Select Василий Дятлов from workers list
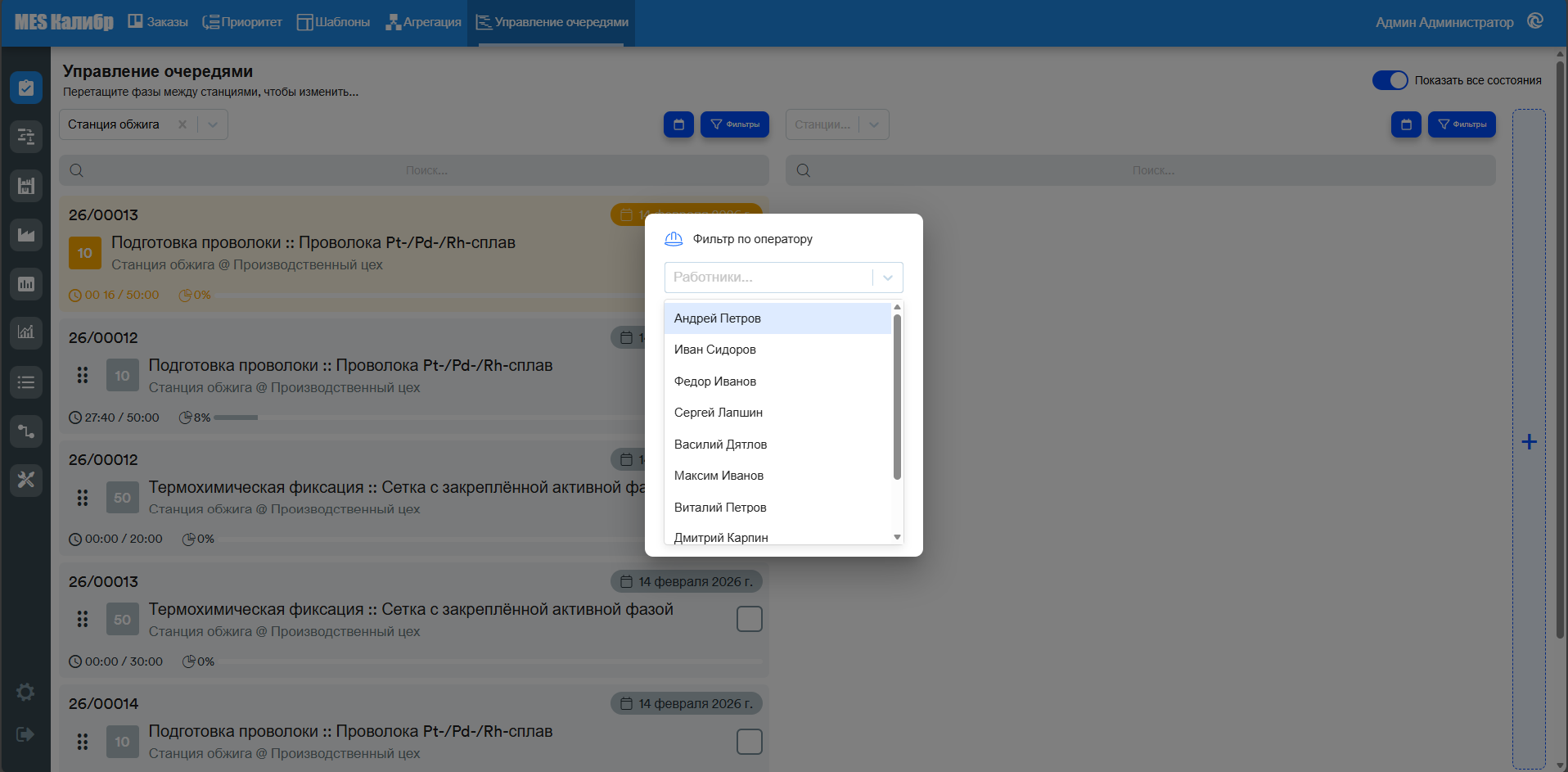 [777, 445]
